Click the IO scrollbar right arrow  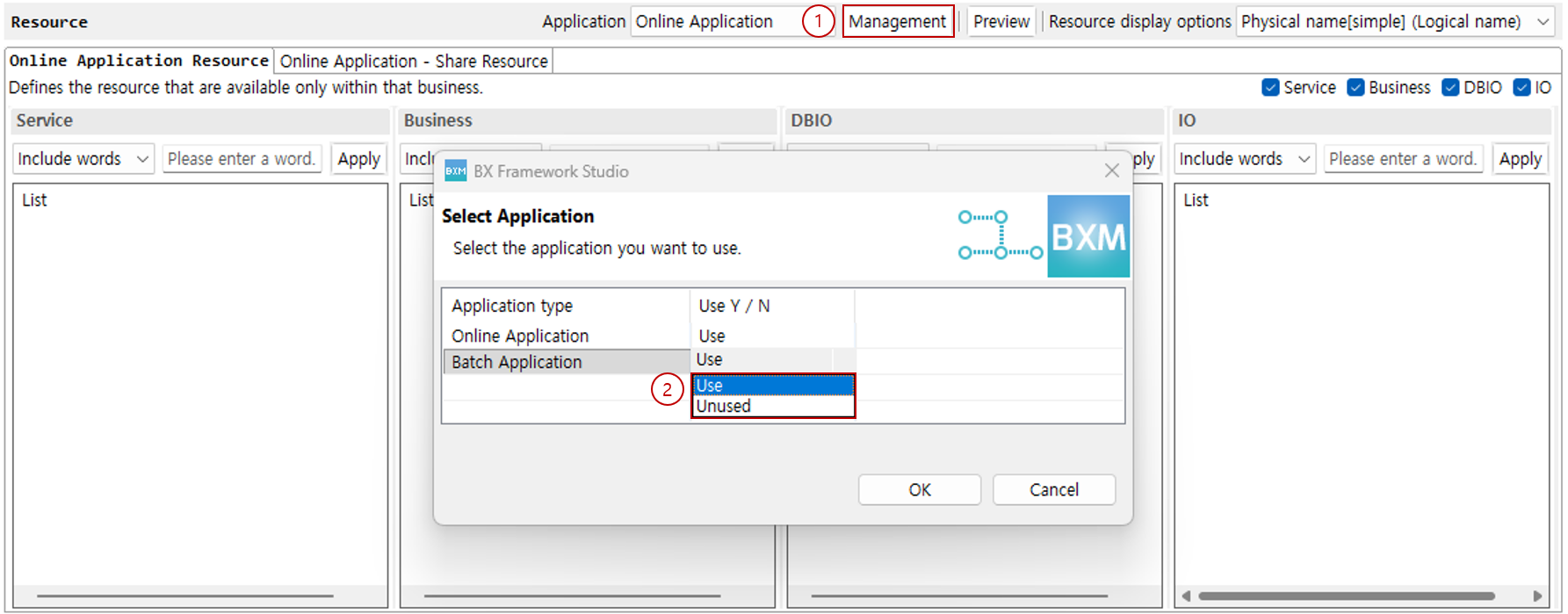click(x=1536, y=596)
